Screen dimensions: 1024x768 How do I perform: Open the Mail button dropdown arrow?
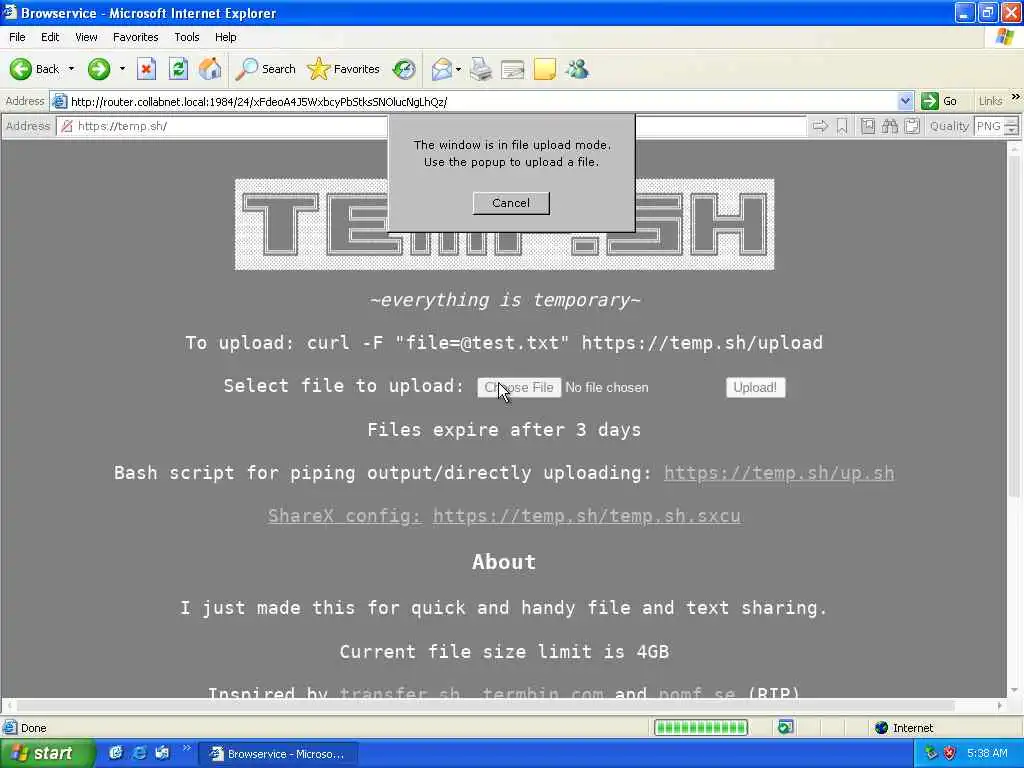[458, 69]
